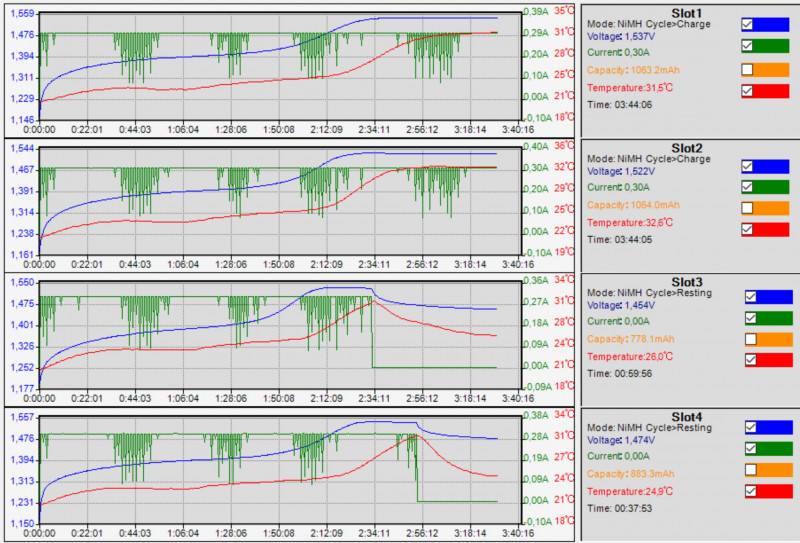The width and height of the screenshot is (800, 543).
Task: Click Slot1 orange Capacity color swatch
Action: click(x=774, y=69)
